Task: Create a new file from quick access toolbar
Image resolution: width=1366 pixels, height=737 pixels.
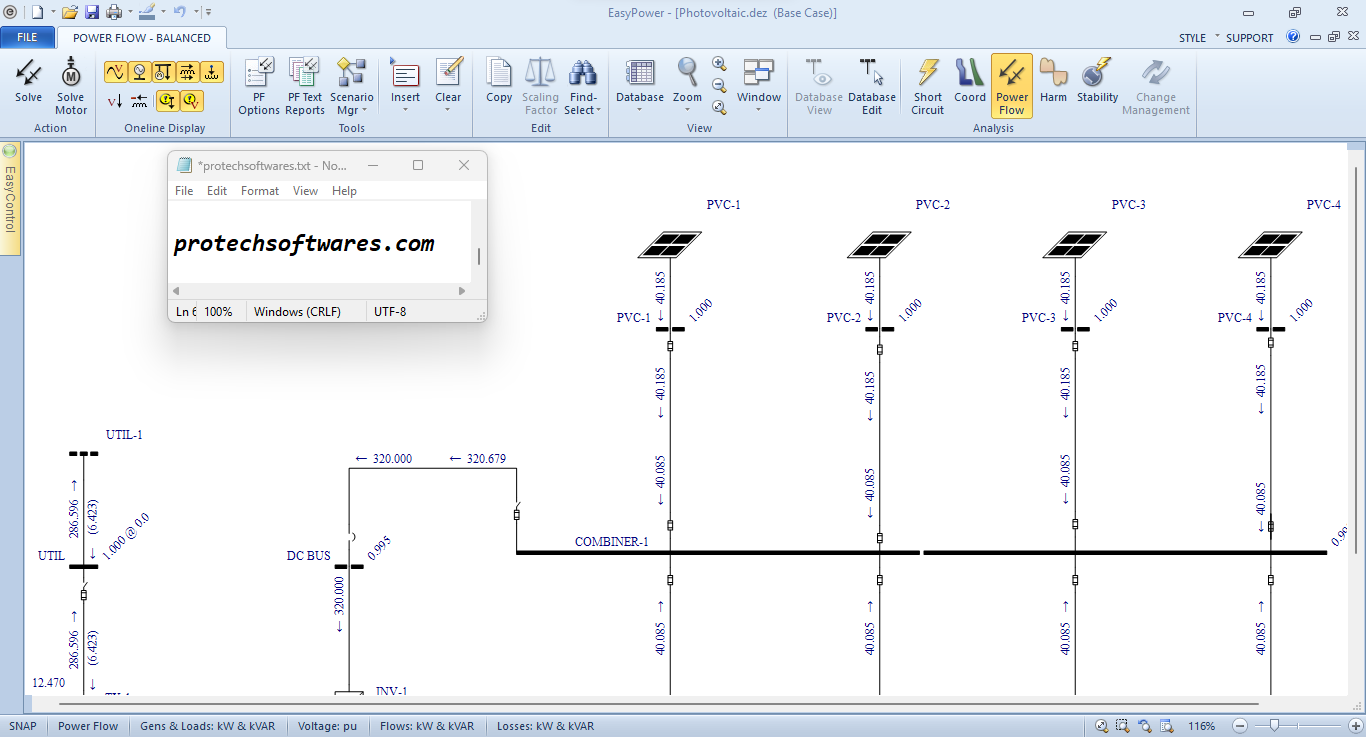Action: (37, 12)
